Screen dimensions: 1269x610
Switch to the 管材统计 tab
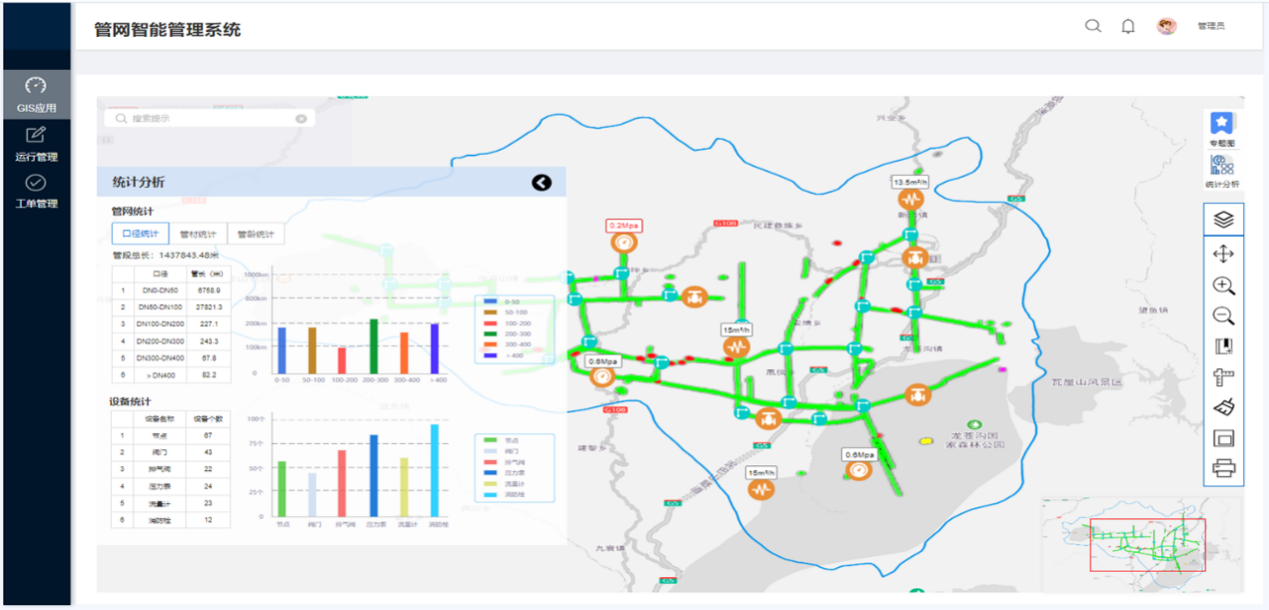point(198,234)
